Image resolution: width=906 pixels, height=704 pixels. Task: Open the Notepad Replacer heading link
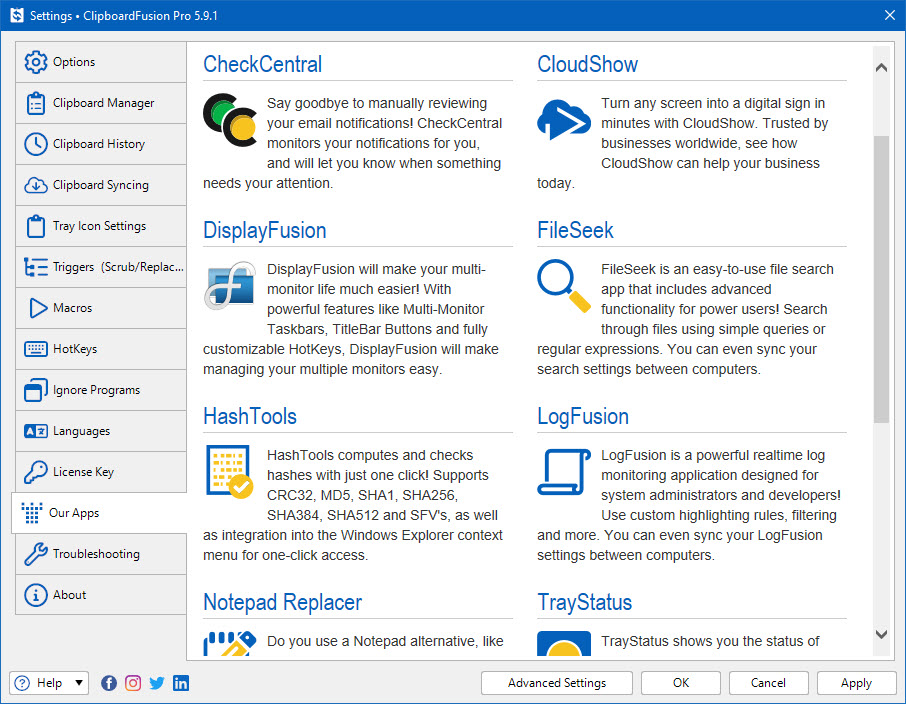click(x=283, y=603)
